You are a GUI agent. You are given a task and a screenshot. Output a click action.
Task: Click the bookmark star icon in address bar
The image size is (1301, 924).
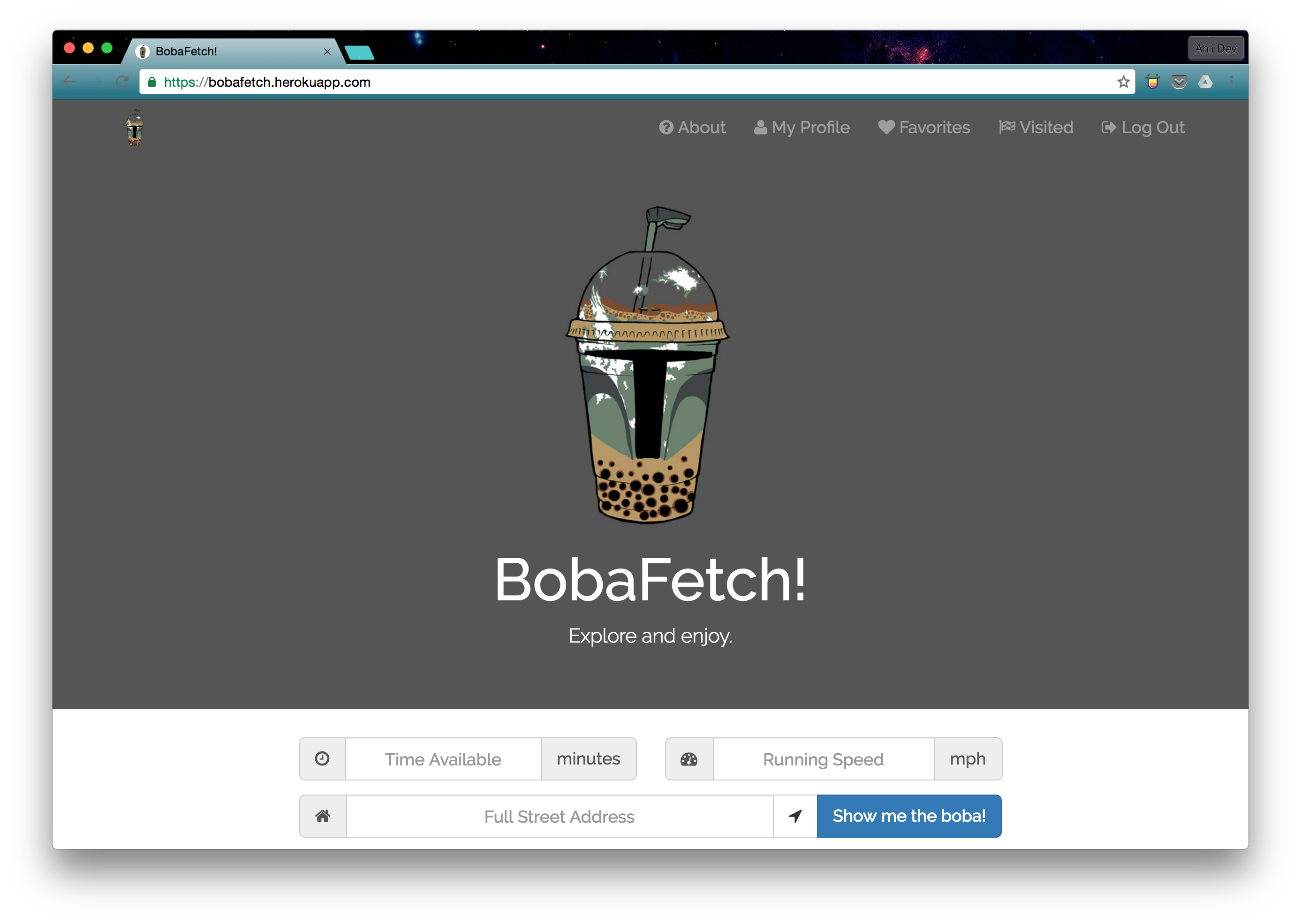[1123, 82]
